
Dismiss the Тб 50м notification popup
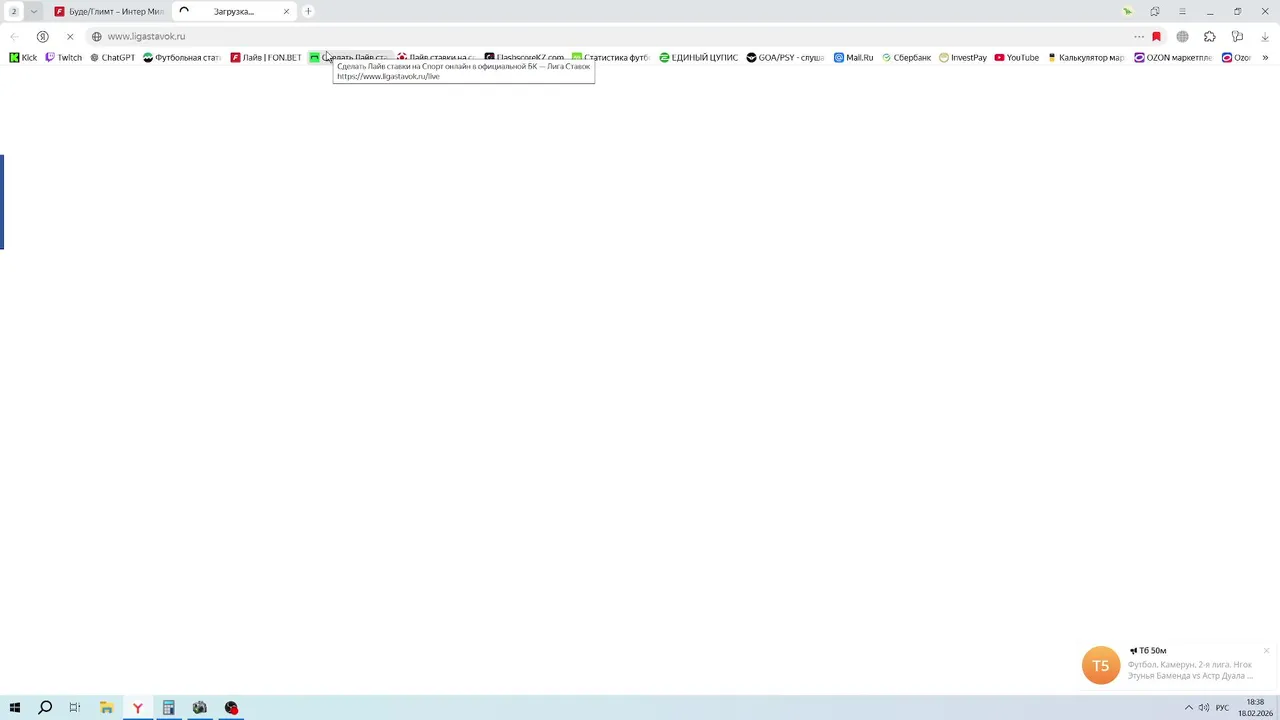tap(1266, 651)
